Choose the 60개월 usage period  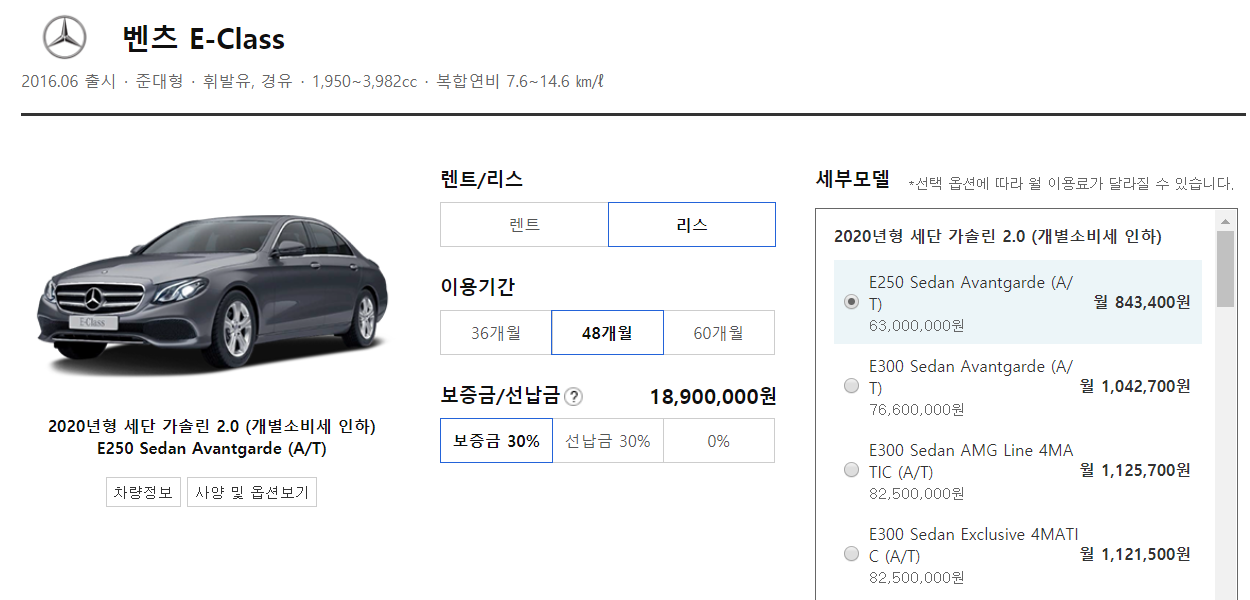pos(719,333)
